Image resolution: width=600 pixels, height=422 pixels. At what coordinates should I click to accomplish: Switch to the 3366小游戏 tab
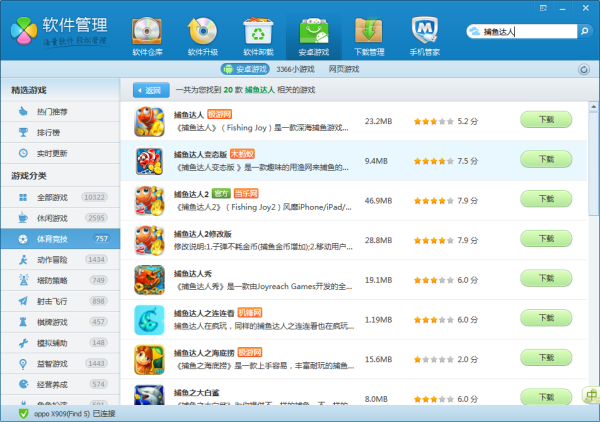[295, 69]
